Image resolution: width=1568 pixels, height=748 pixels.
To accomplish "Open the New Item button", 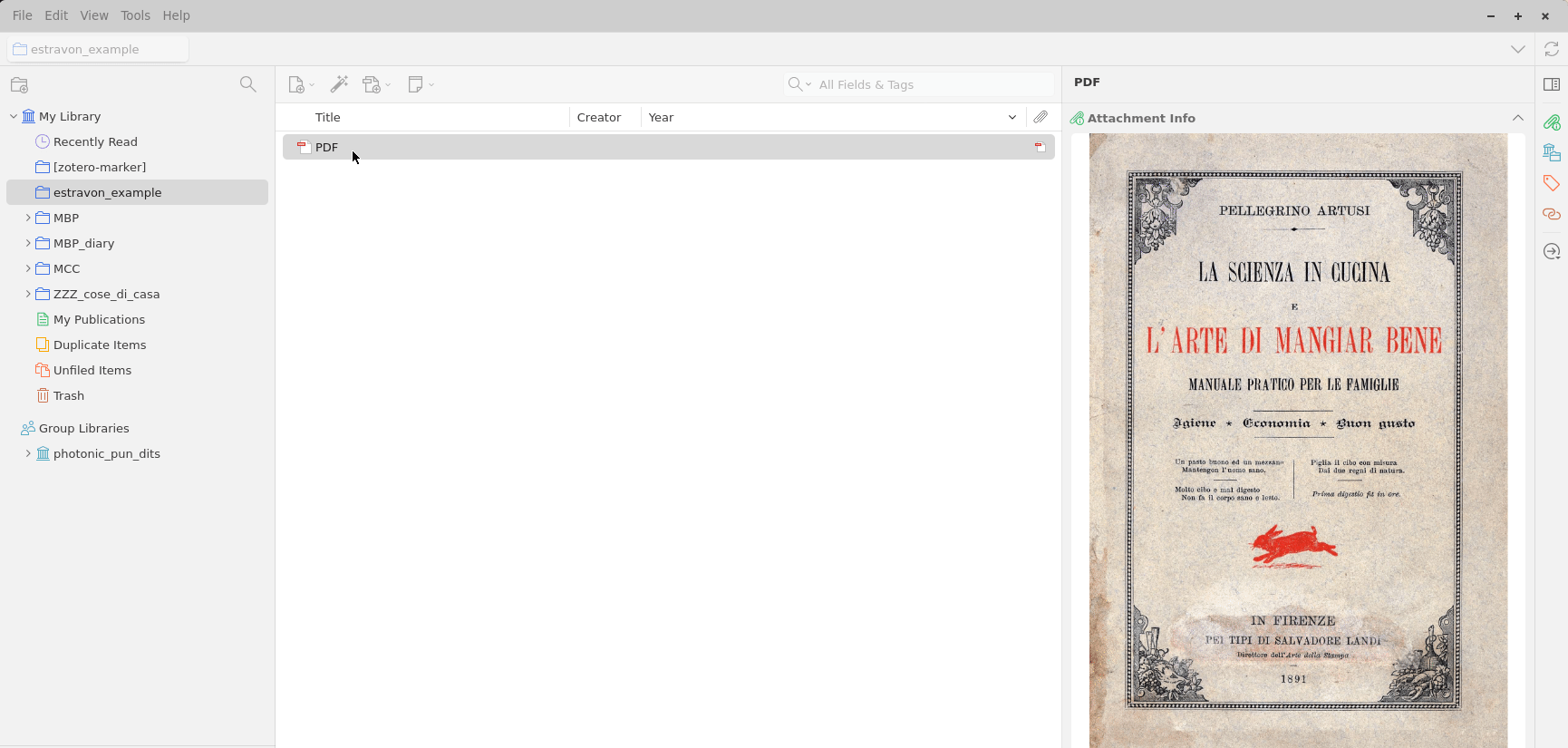I will click(x=300, y=84).
